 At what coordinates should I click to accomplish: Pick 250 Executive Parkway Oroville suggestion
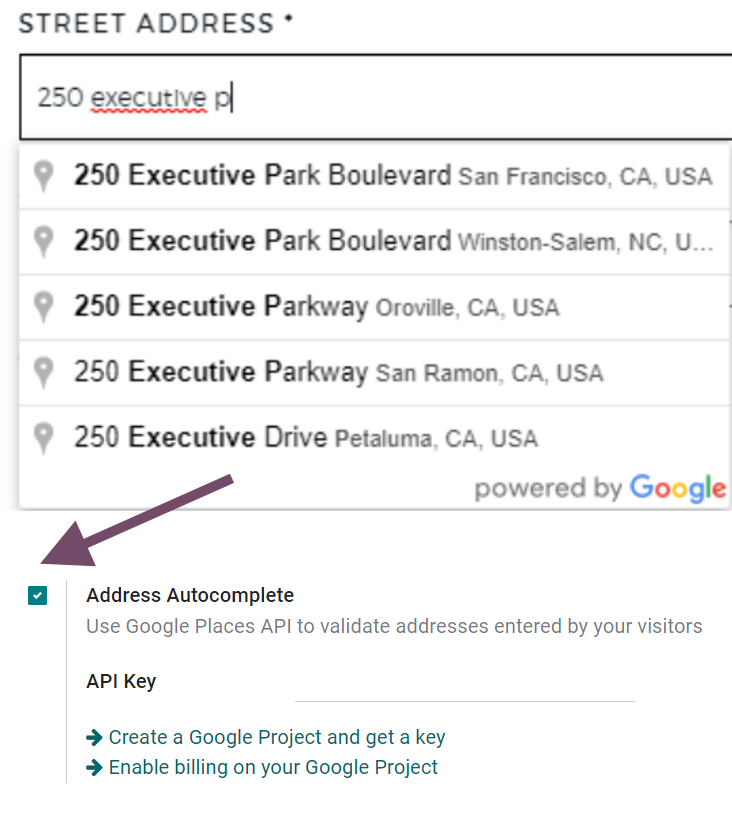click(316, 307)
